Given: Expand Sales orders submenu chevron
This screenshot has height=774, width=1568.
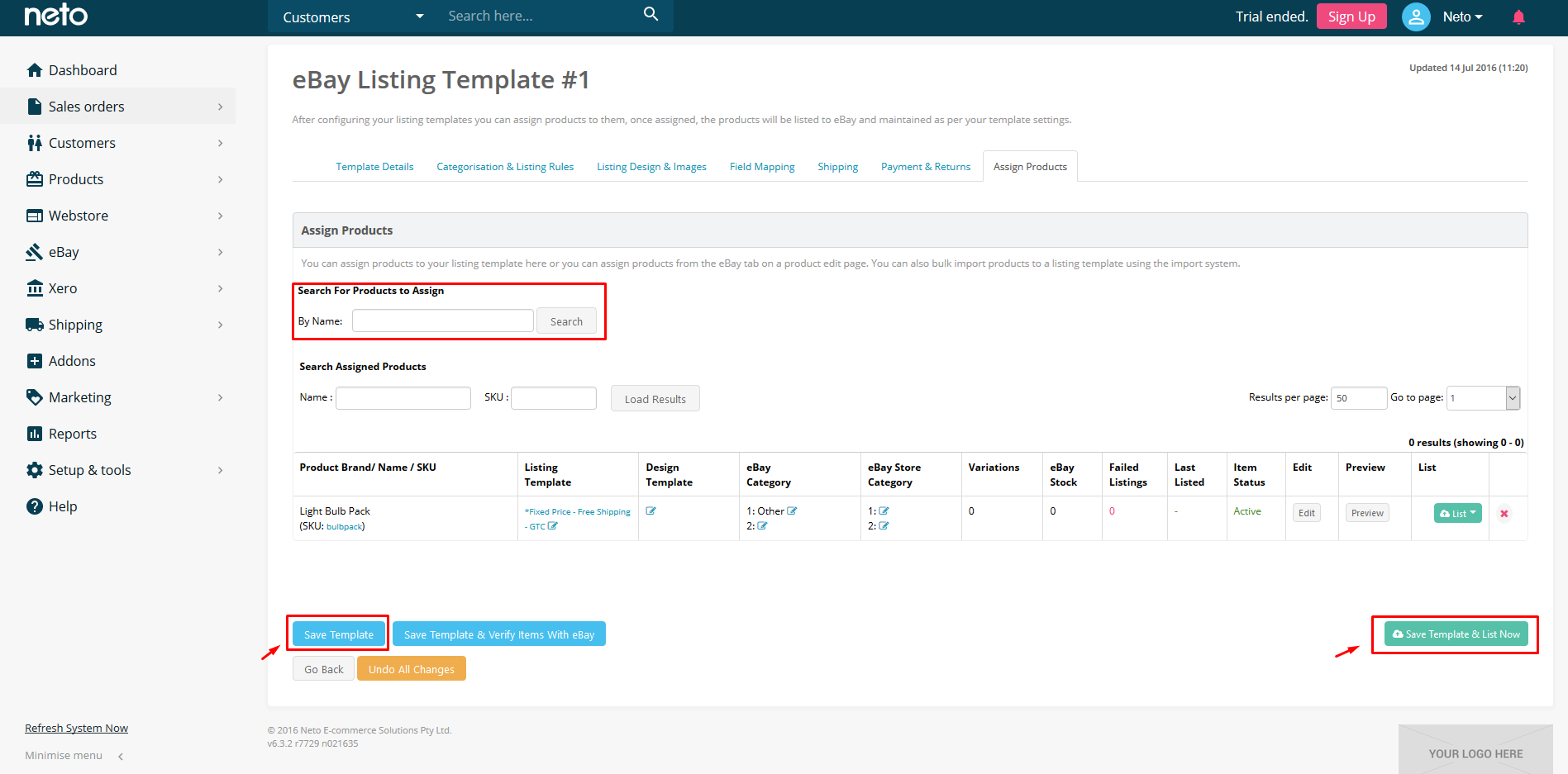Looking at the screenshot, I should 220,107.
